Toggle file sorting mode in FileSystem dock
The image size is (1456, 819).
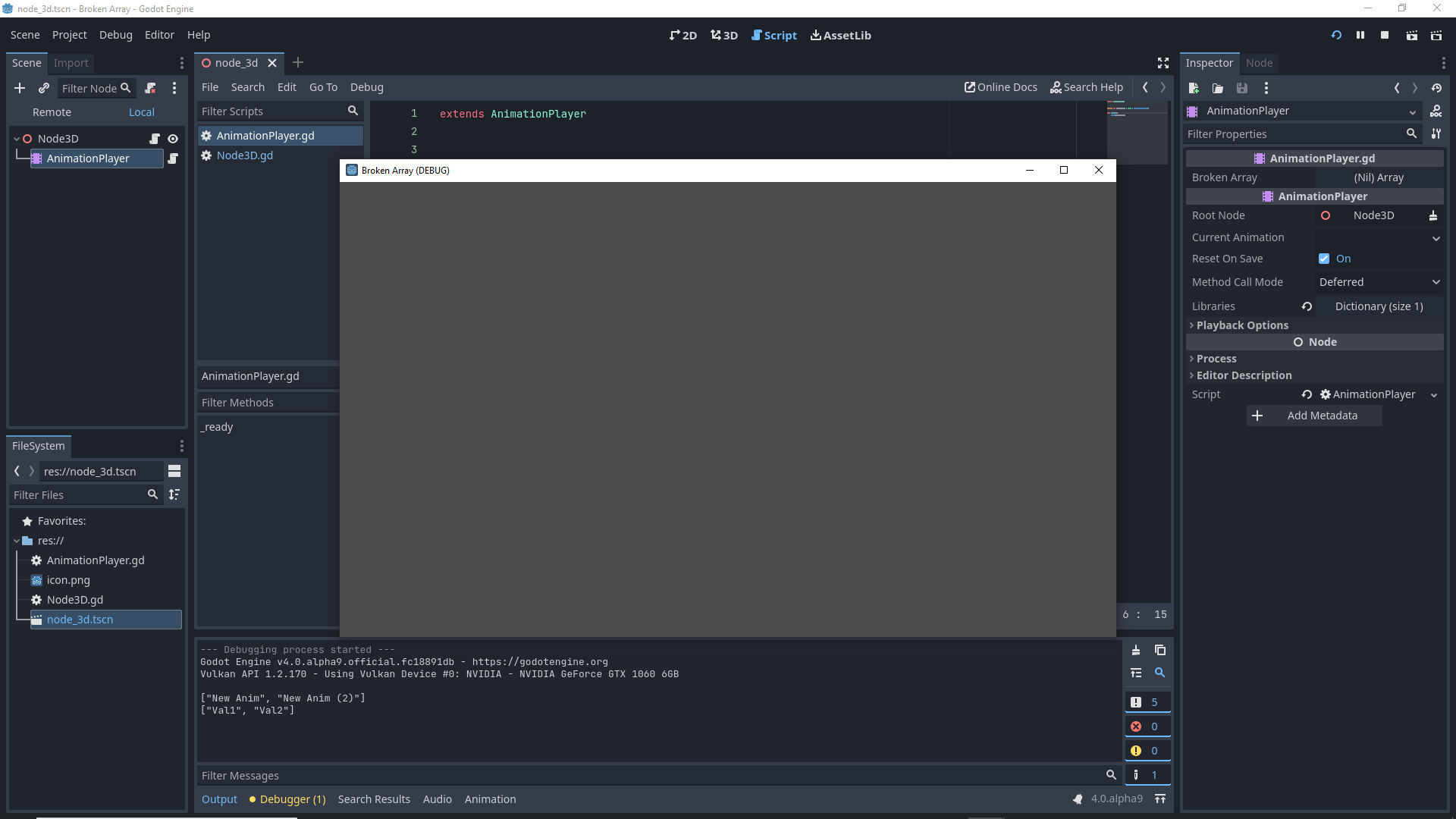click(174, 494)
